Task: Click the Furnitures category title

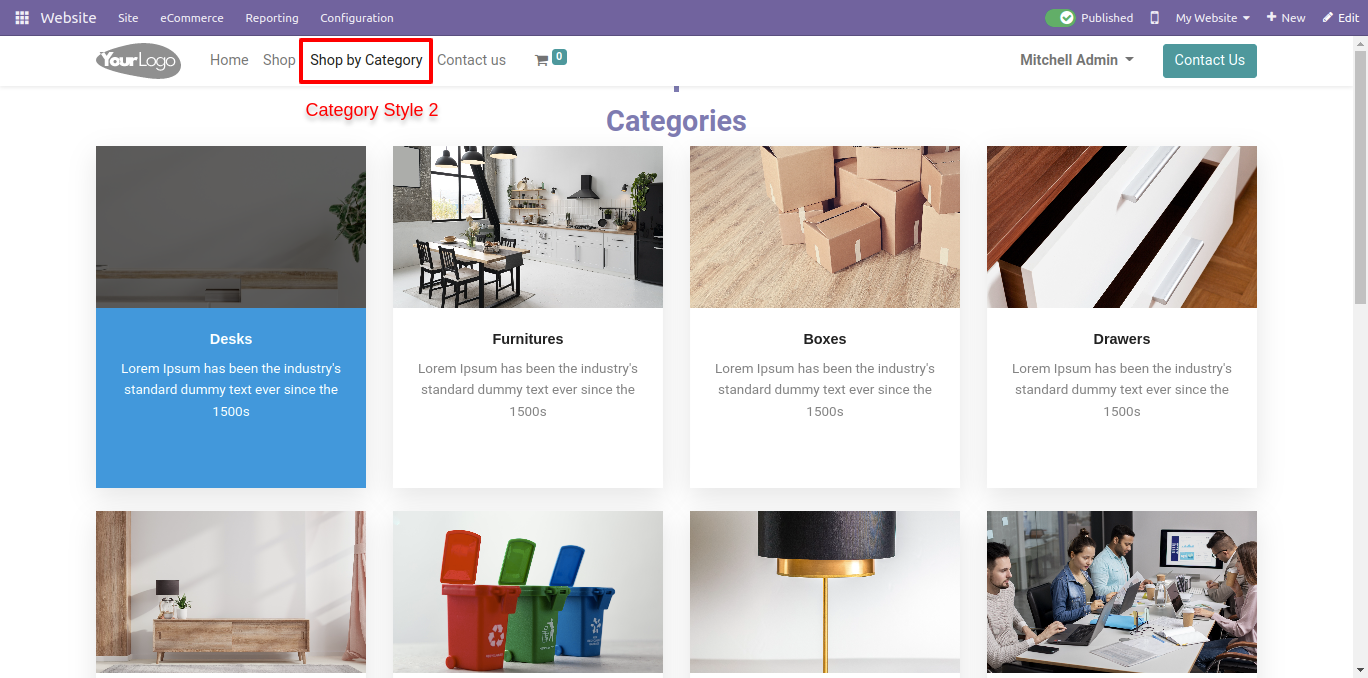Action: [528, 339]
